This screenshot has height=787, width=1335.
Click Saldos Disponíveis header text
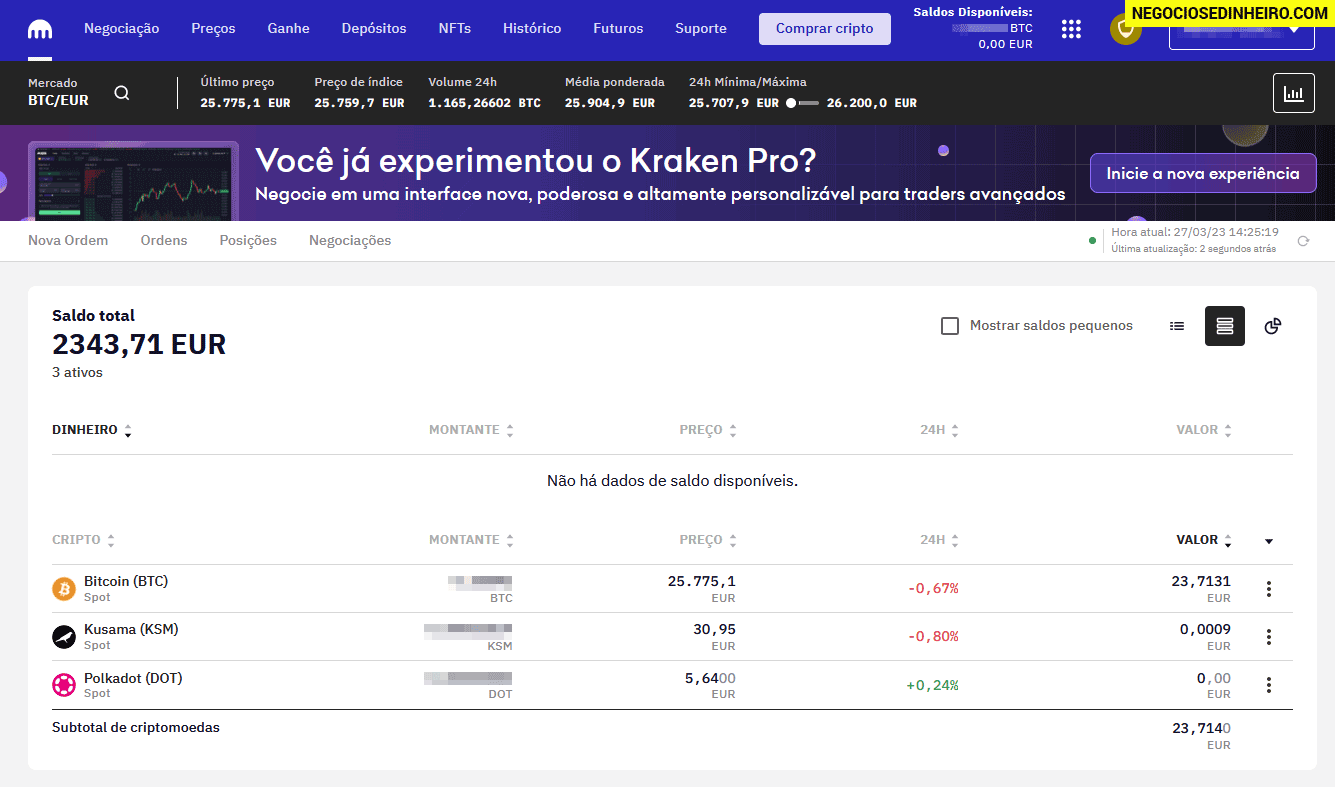973,12
